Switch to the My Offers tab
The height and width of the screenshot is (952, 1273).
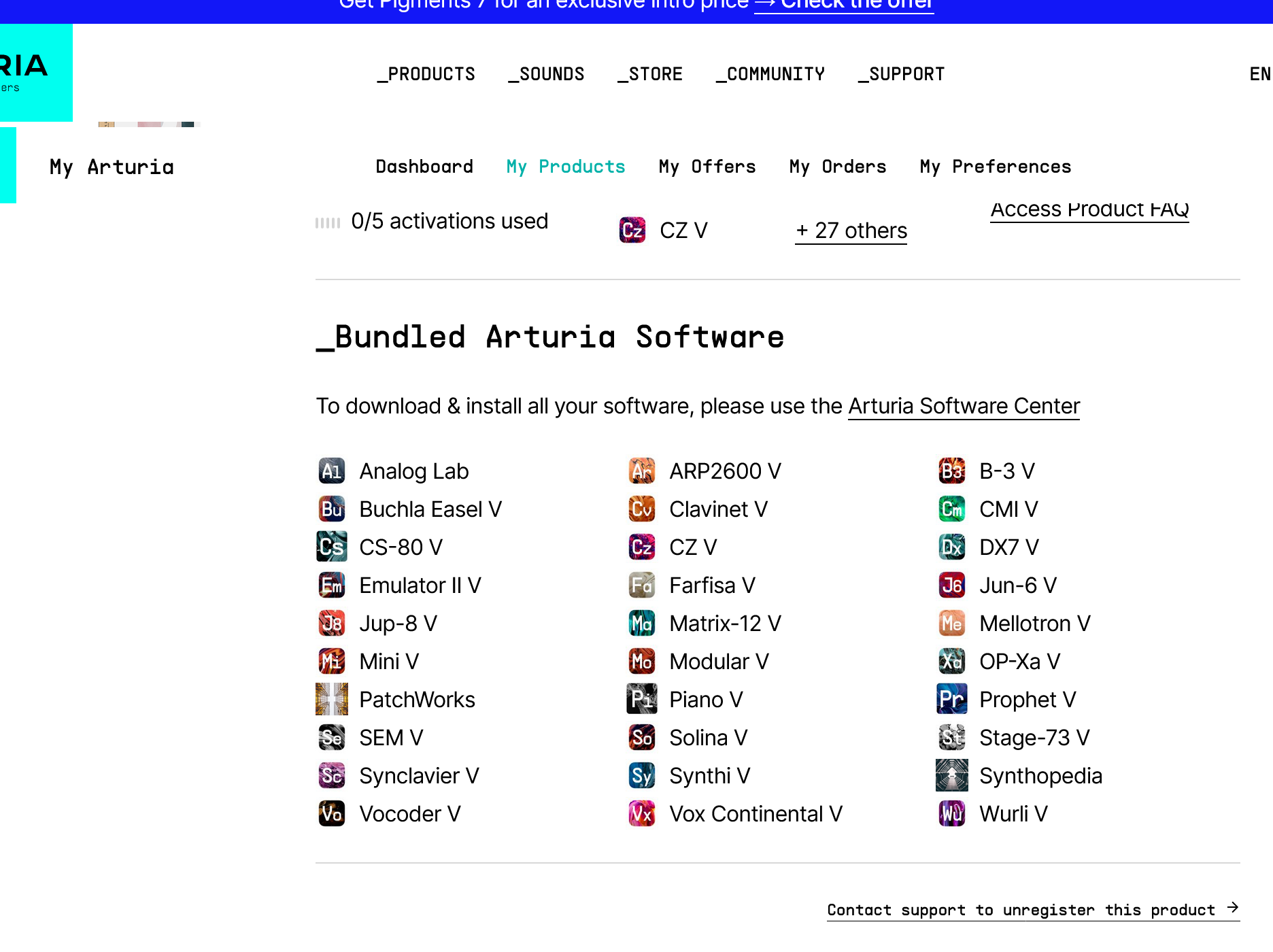coord(707,167)
